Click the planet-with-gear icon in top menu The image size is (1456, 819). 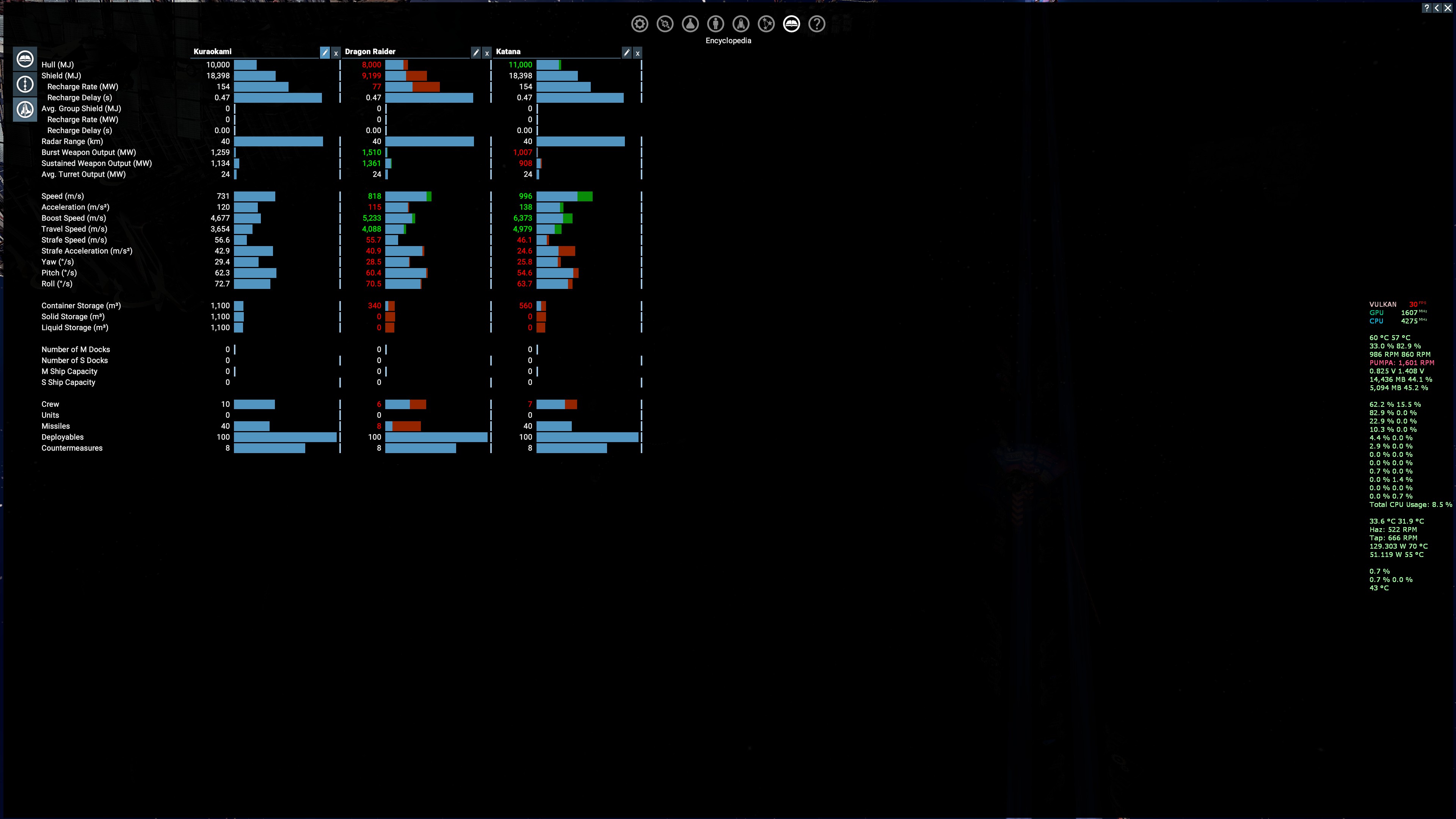(665, 24)
